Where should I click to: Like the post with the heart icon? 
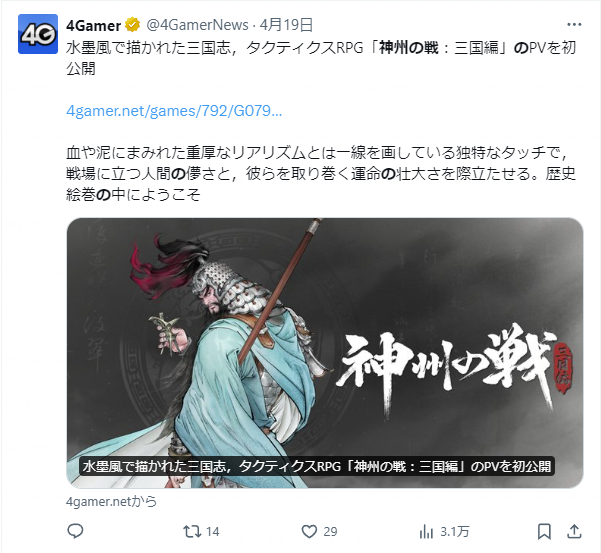click(x=309, y=532)
